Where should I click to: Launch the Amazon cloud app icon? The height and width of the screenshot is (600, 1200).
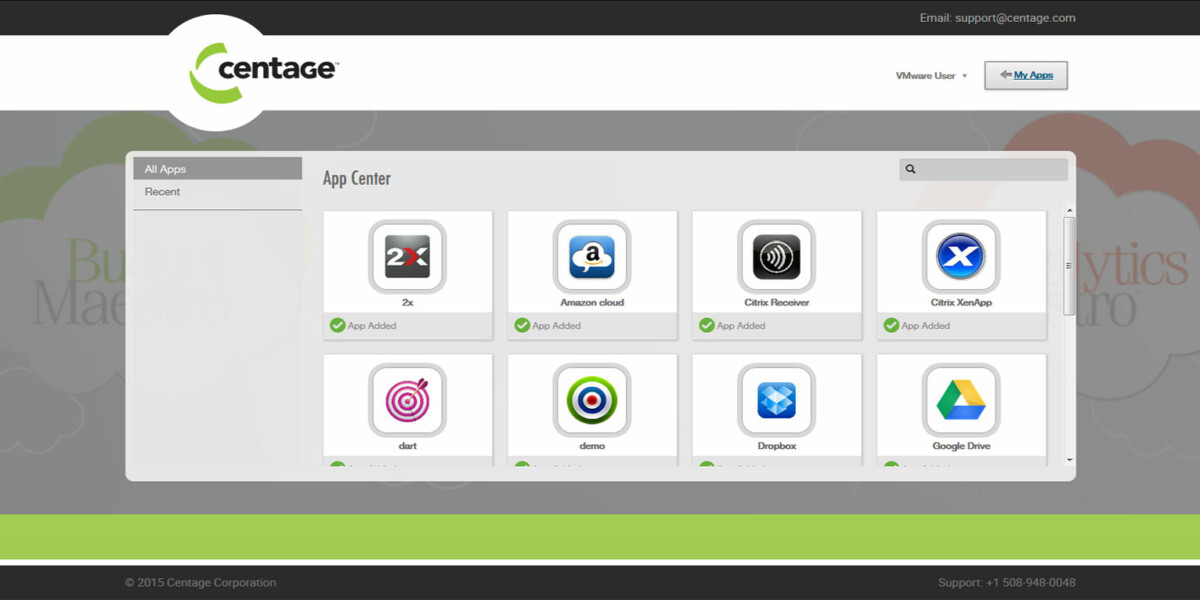tap(592, 257)
